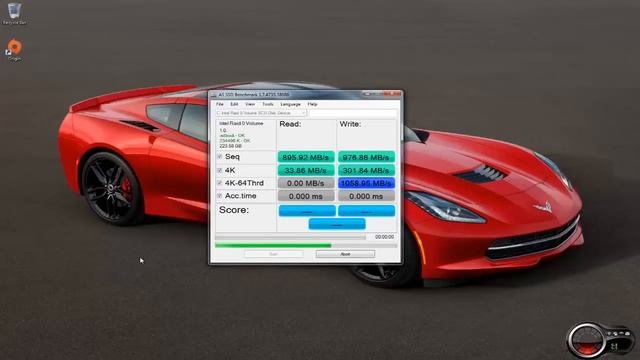The height and width of the screenshot is (360, 640).
Task: Open the File menu
Action: click(220, 104)
